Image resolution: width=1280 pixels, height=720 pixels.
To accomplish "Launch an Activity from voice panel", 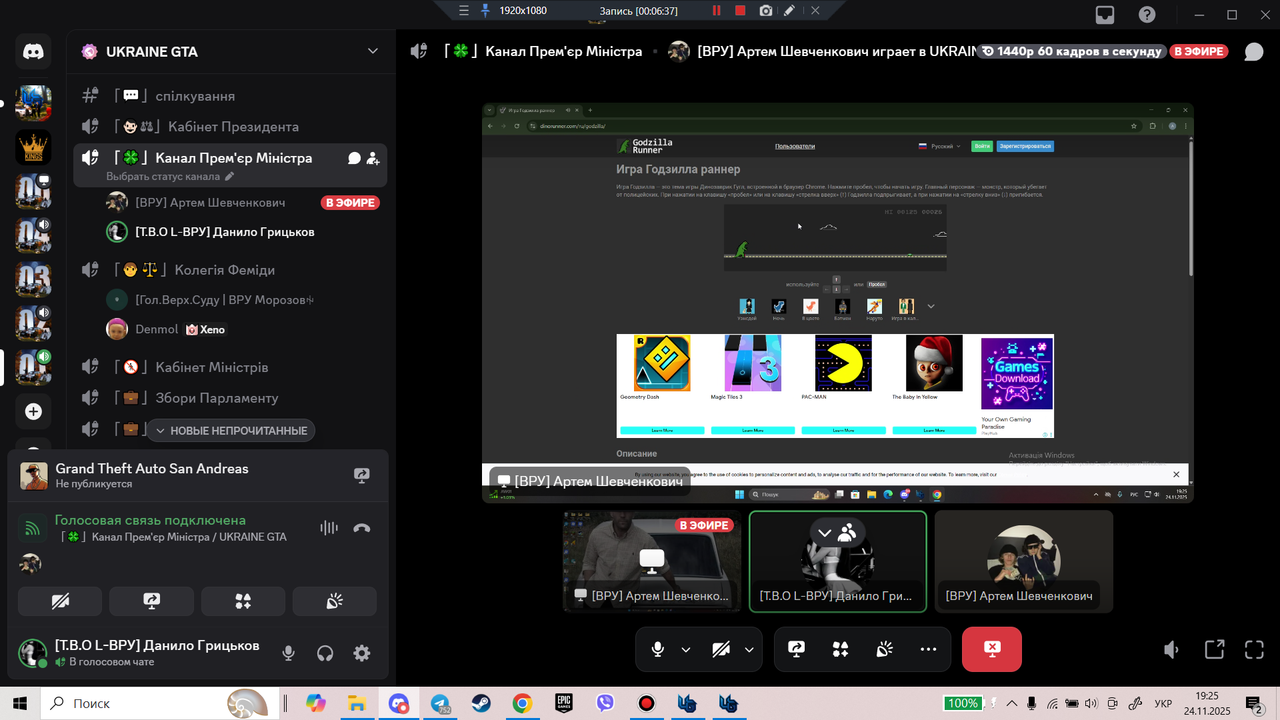I will tap(243, 601).
